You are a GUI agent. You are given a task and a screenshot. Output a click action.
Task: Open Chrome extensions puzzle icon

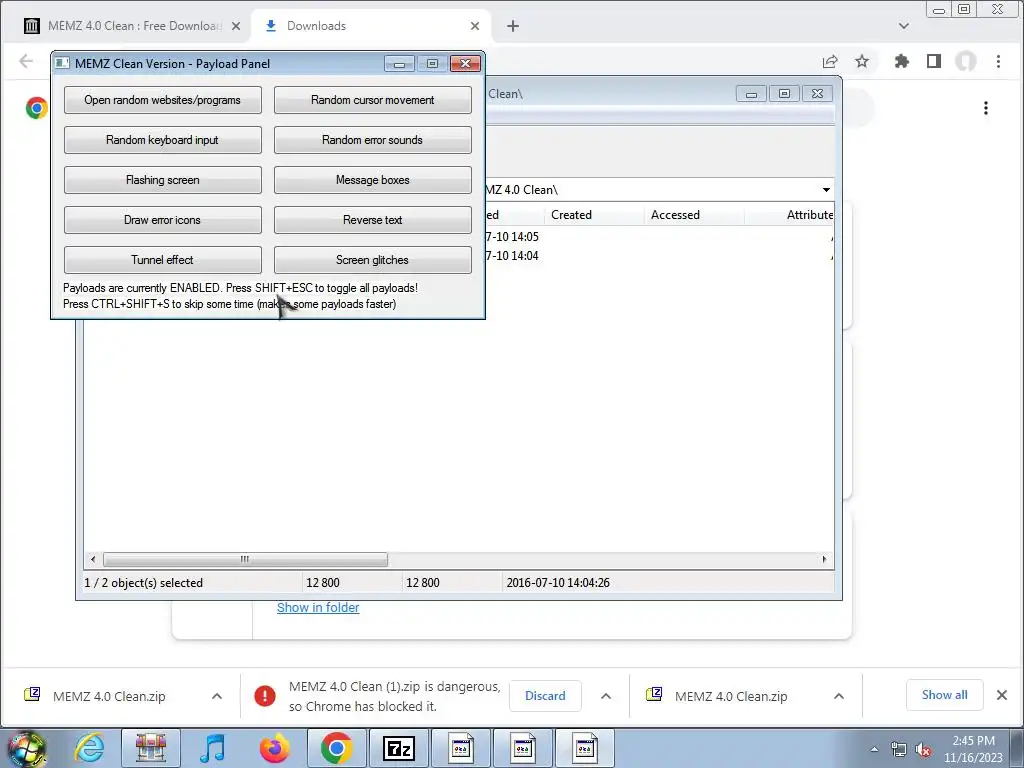coord(902,61)
